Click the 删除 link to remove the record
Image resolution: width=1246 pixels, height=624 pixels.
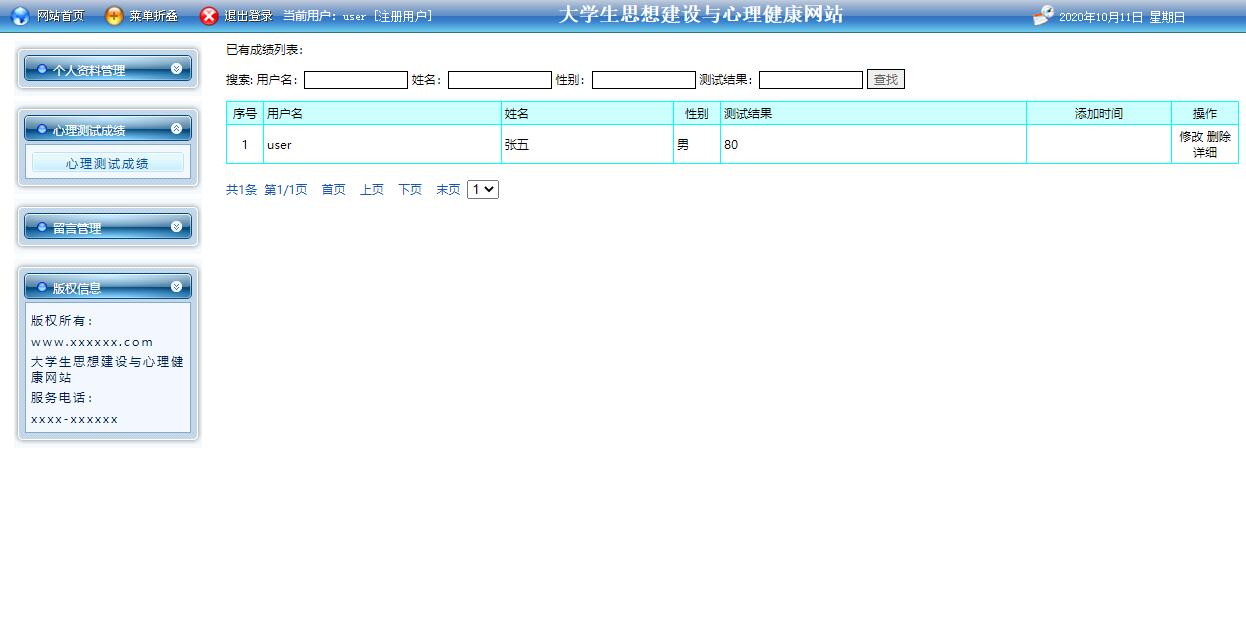point(1219,137)
